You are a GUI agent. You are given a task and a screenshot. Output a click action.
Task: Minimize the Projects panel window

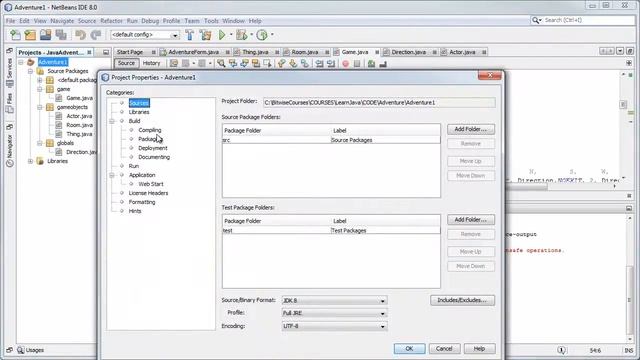point(106,52)
